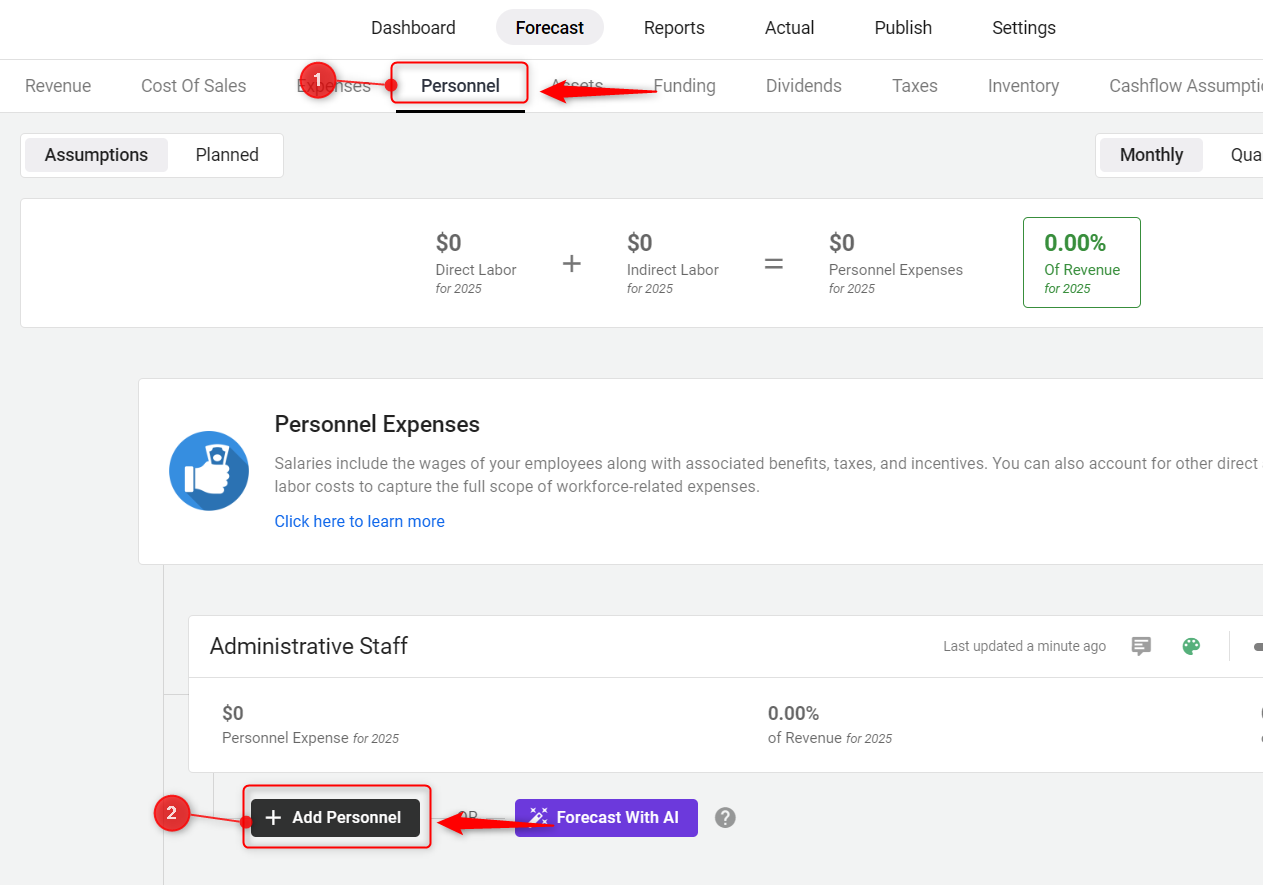1263x885 pixels.
Task: Click the Administrative Staff group title
Action: [309, 646]
